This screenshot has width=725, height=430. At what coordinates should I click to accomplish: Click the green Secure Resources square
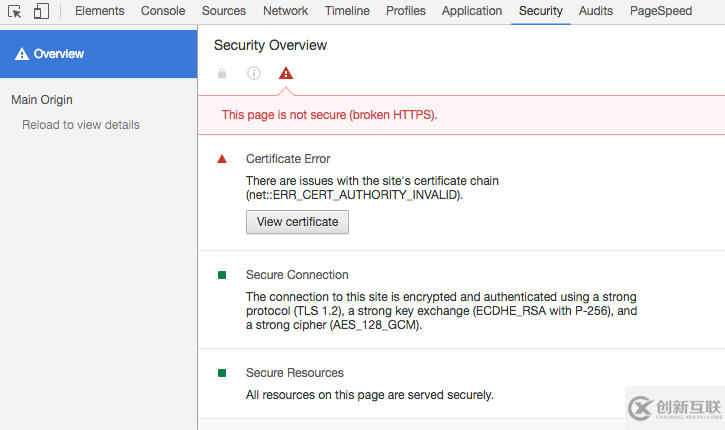[222, 373]
